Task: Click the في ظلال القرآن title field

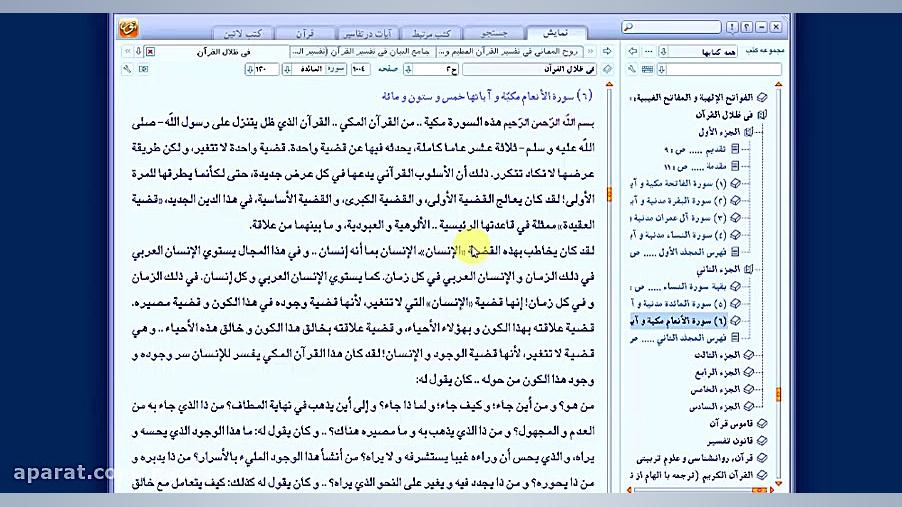Action: (x=530, y=69)
